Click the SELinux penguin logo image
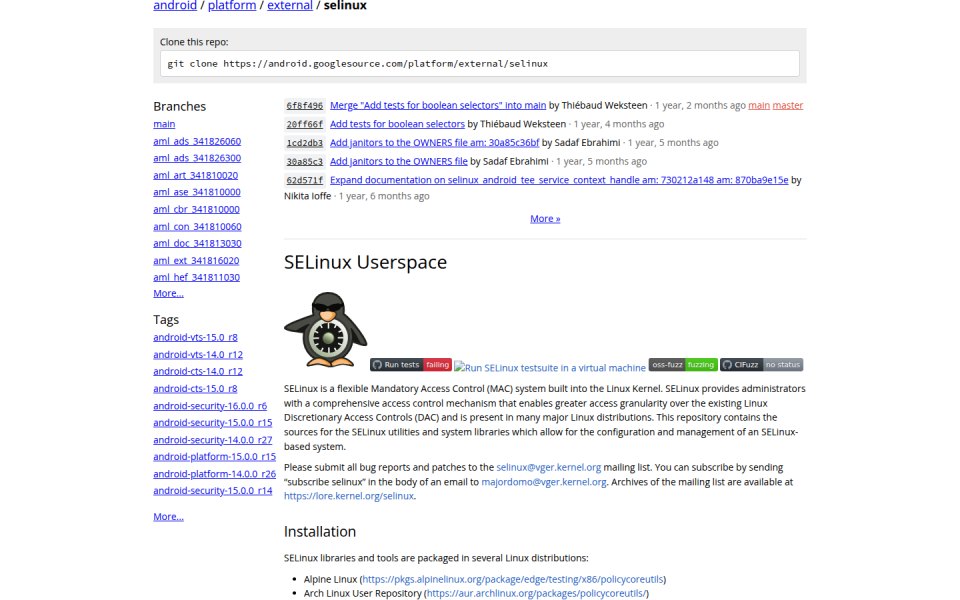 tap(326, 329)
